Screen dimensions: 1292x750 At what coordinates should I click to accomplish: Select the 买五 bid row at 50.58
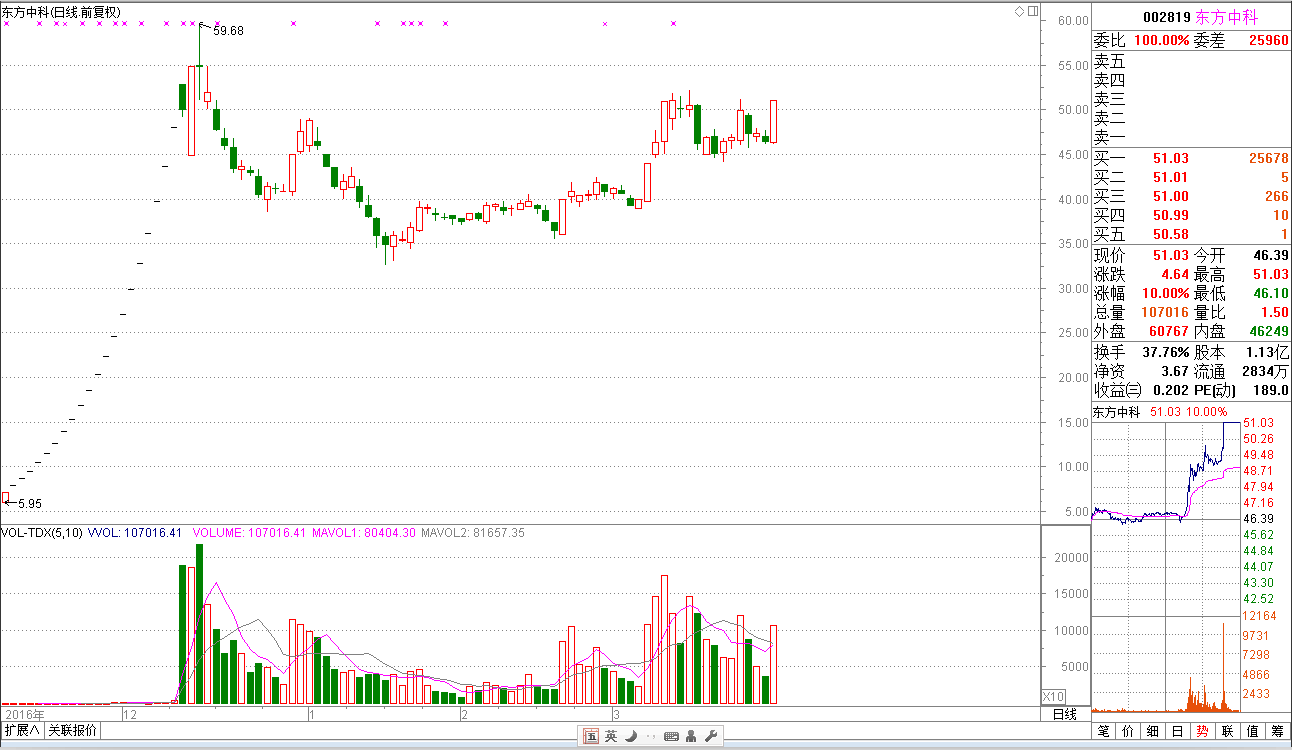[1191, 235]
